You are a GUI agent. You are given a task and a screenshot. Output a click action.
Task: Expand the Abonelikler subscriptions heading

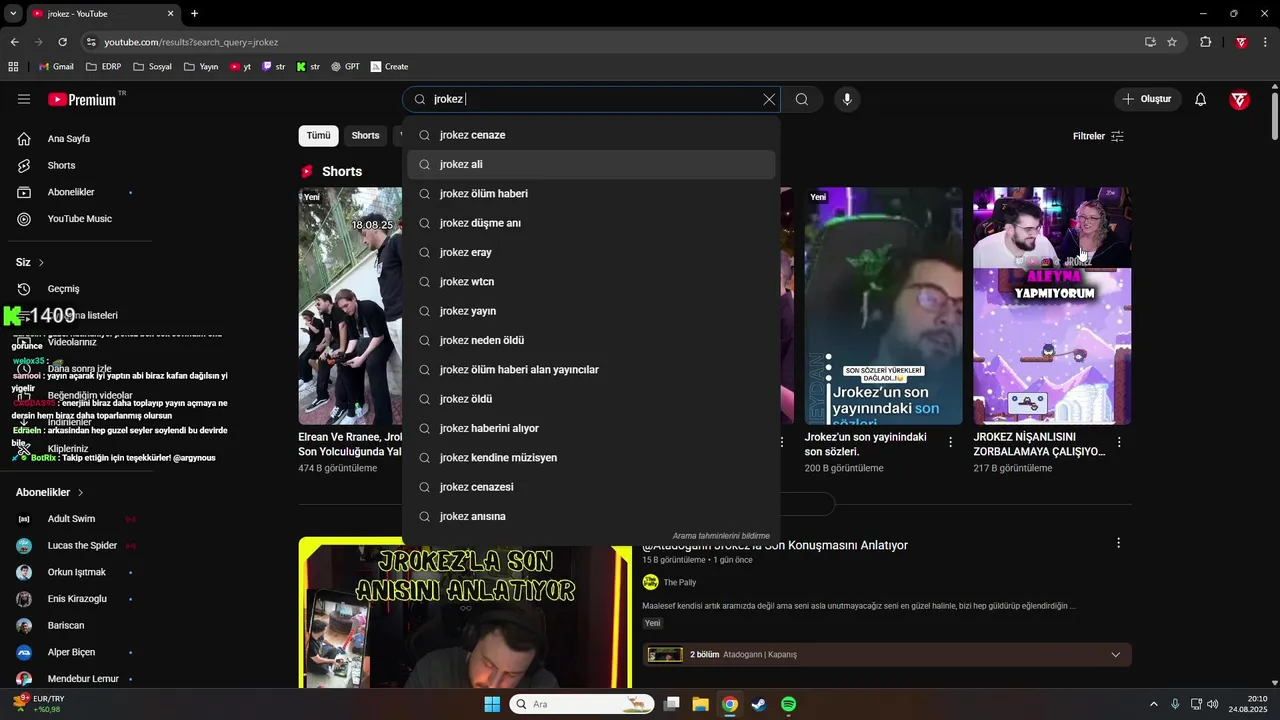point(50,492)
